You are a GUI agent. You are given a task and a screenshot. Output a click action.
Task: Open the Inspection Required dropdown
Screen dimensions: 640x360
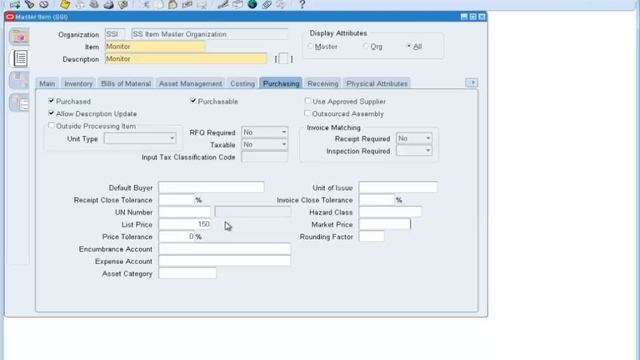pos(414,151)
